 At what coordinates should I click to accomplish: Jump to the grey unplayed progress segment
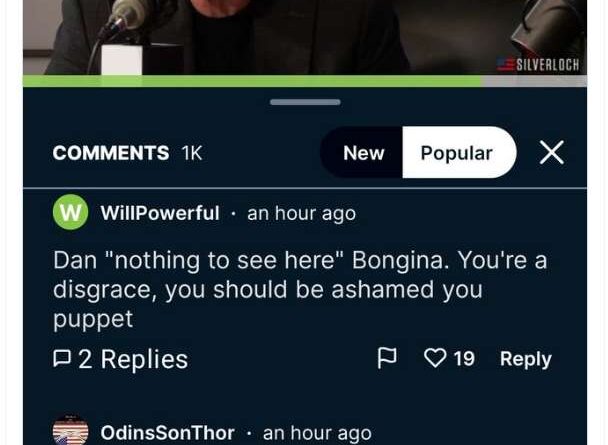534,81
